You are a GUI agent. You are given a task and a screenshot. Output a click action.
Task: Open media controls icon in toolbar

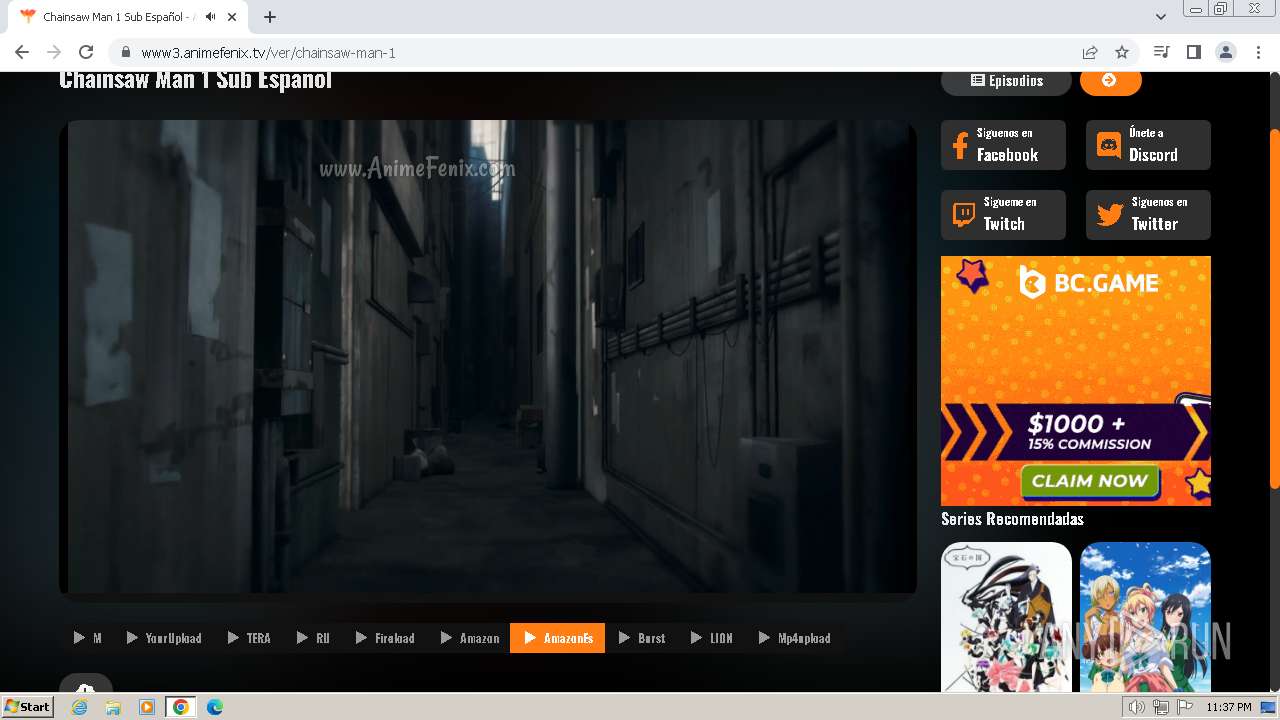tap(1161, 52)
